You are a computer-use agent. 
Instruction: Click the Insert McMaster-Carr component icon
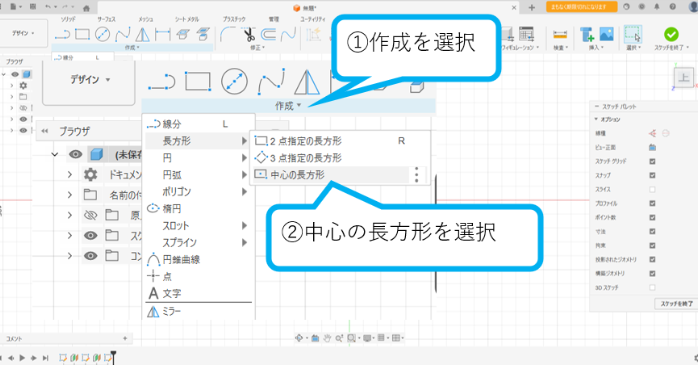pos(587,34)
